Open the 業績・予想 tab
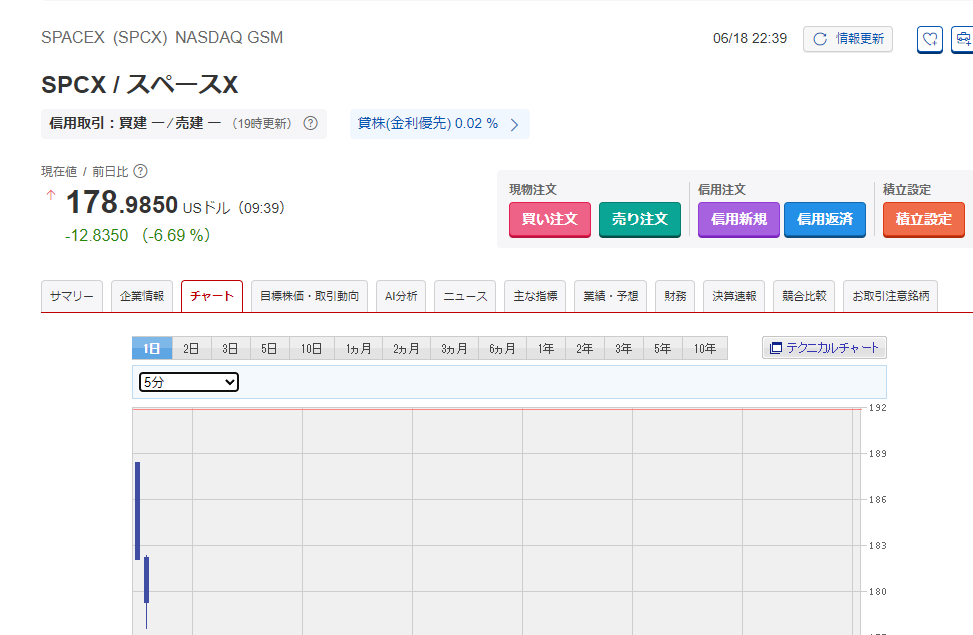Screen dimensions: 973x635 (611, 296)
